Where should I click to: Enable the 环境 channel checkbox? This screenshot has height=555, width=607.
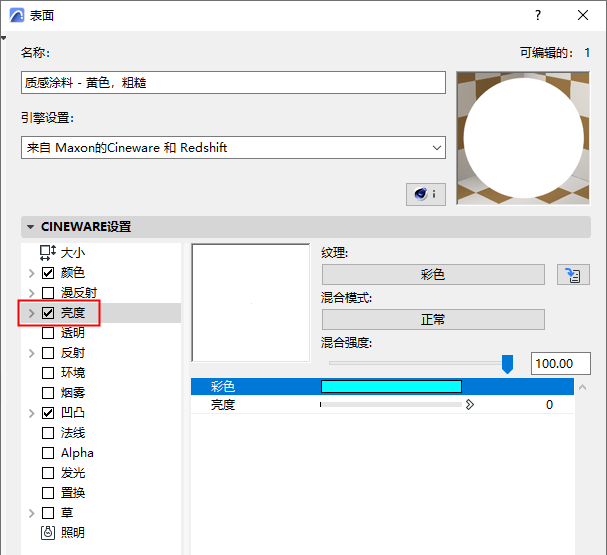coord(48,373)
